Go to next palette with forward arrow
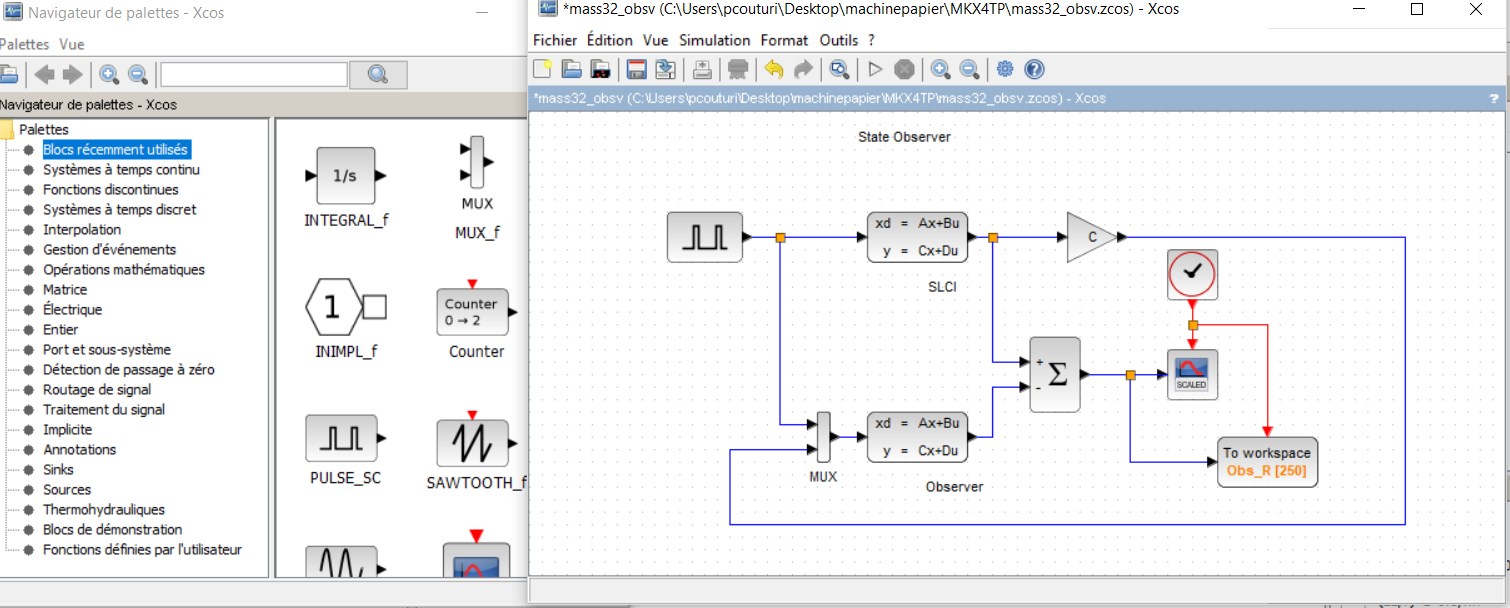The height and width of the screenshot is (608, 1510). pyautogui.click(x=72, y=74)
